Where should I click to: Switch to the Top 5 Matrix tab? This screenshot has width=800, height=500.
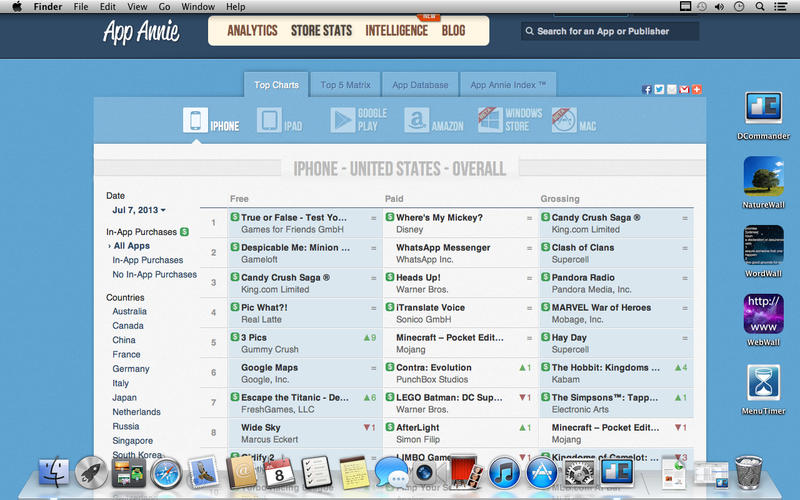point(345,85)
